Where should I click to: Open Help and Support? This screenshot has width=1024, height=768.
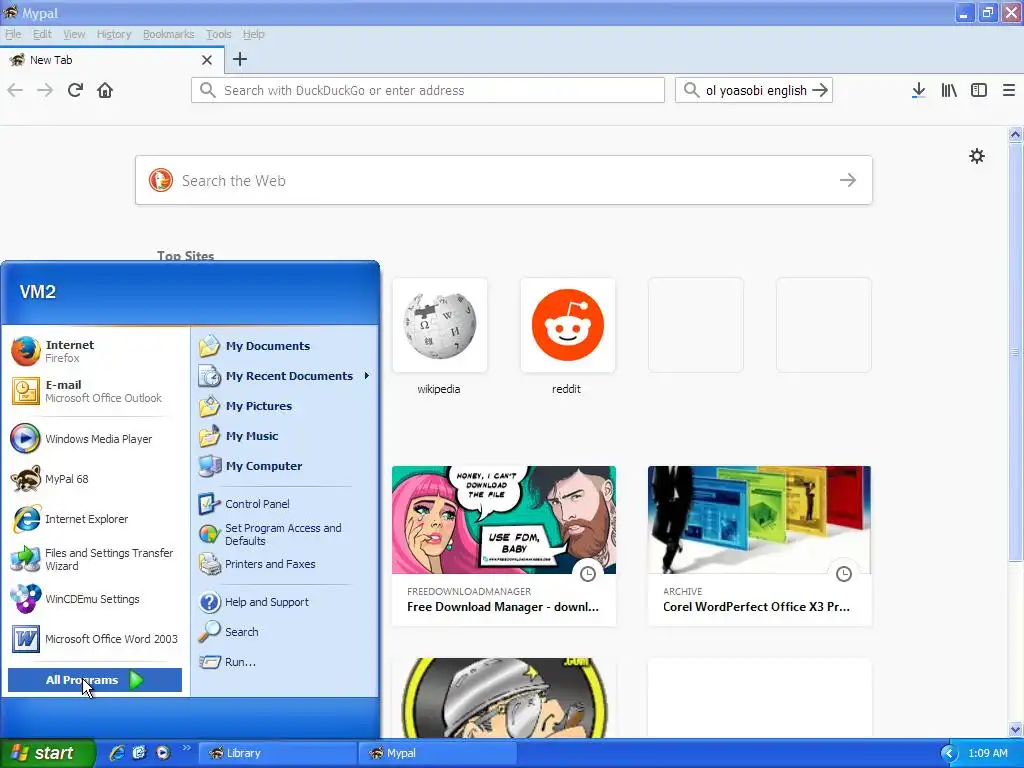pos(284,602)
